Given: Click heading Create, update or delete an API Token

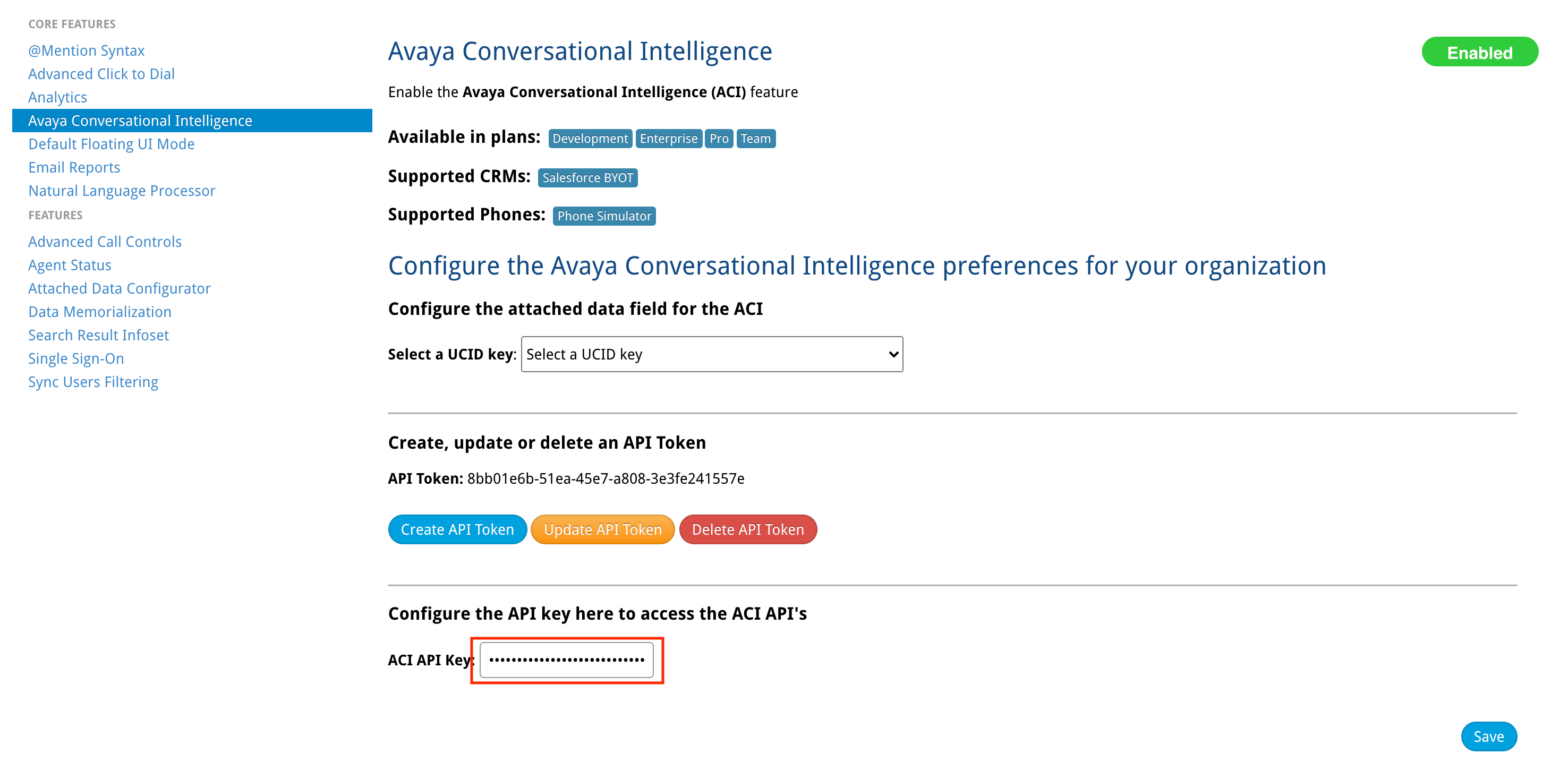Looking at the screenshot, I should coord(547,442).
